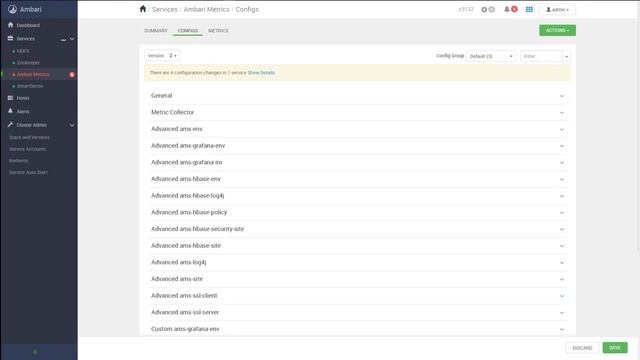Expand Advanced ams-site chevron
This screenshot has height=360, width=640.
tap(562, 279)
